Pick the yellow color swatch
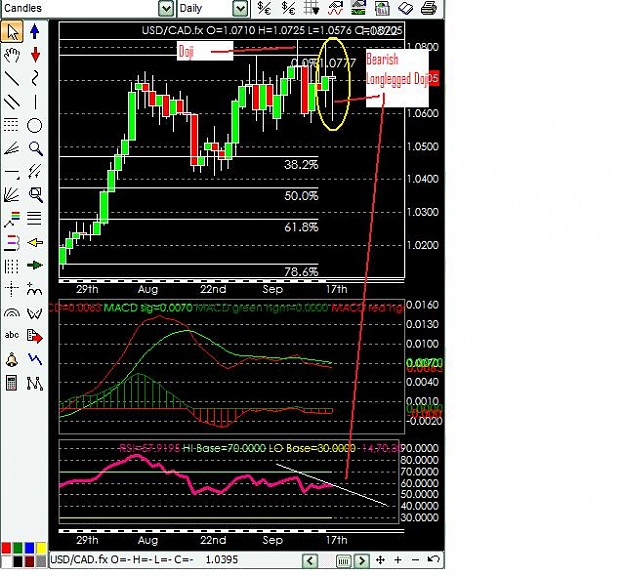 [x=41, y=548]
